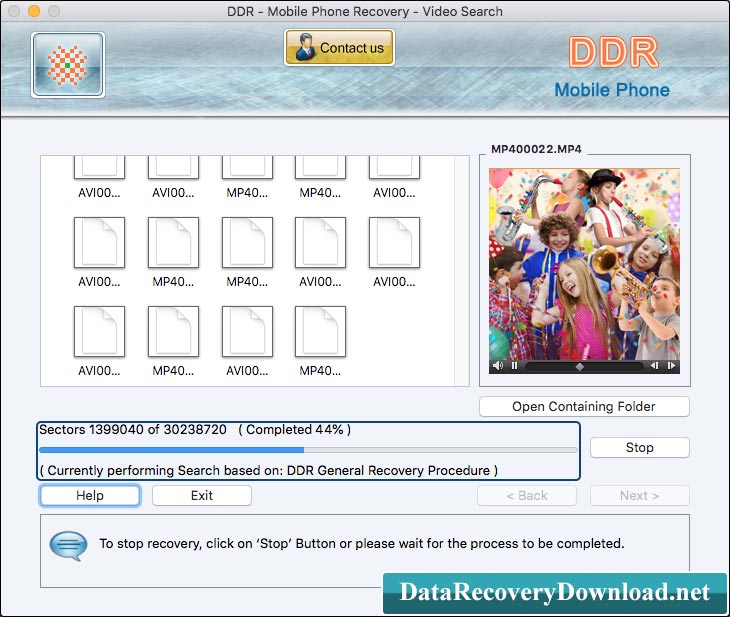This screenshot has width=730, height=617.
Task: Click the blue scan progress bar
Action: pos(308,450)
